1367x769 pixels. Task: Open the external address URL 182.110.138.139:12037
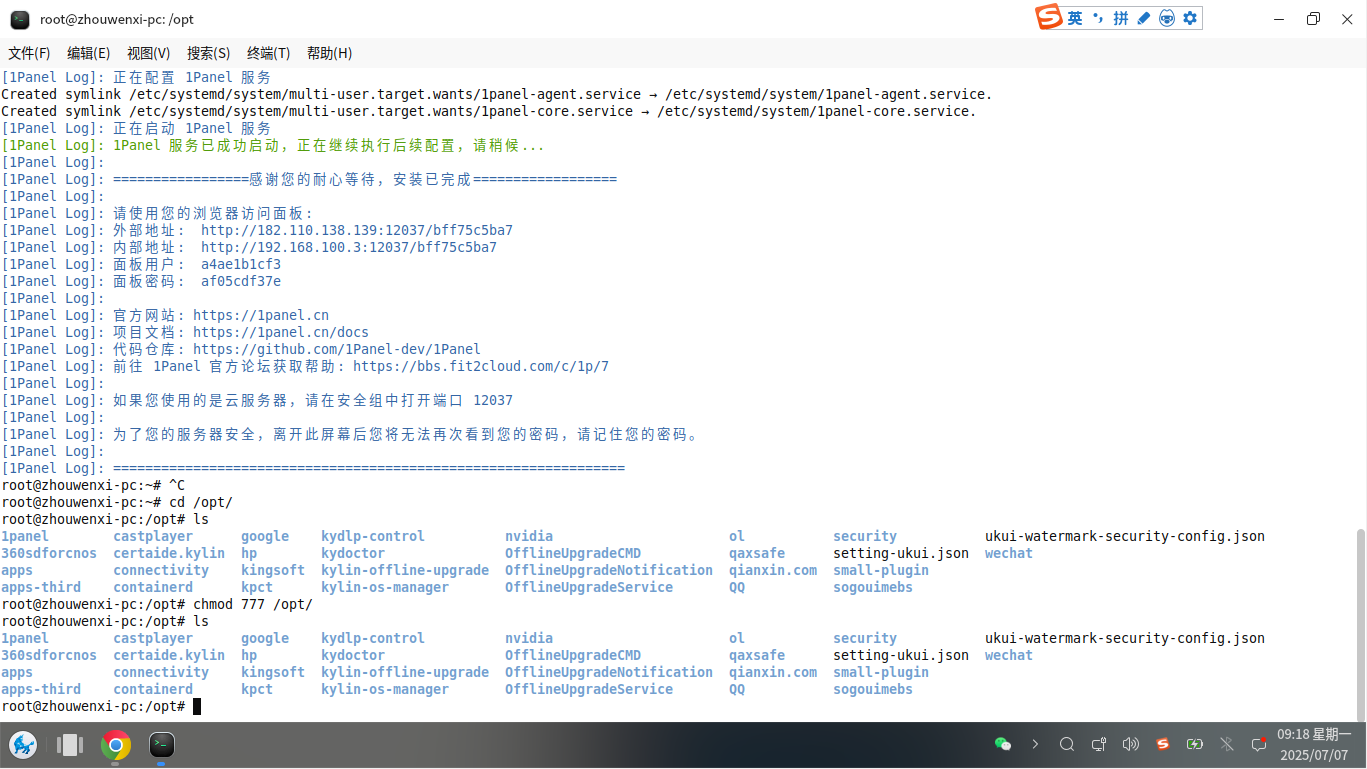point(357,230)
